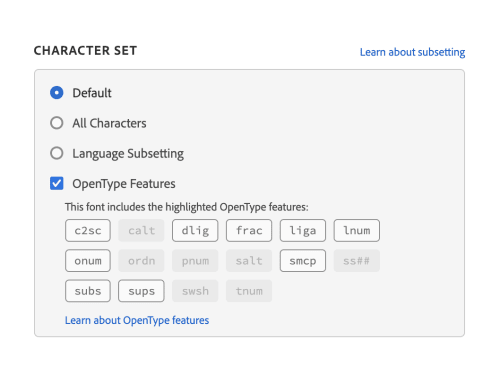Viewport: 500px width, 391px height.
Task: Toggle the lnum feature tag
Action: [x=357, y=230]
